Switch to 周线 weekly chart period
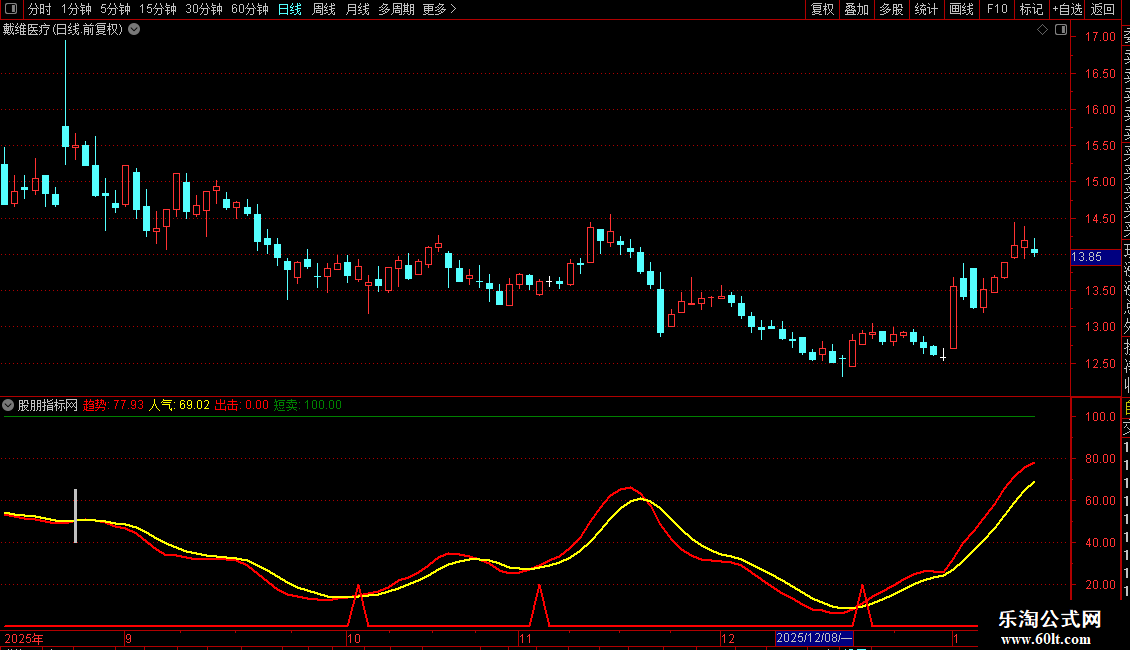Image resolution: width=1130 pixels, height=650 pixels. [x=324, y=9]
